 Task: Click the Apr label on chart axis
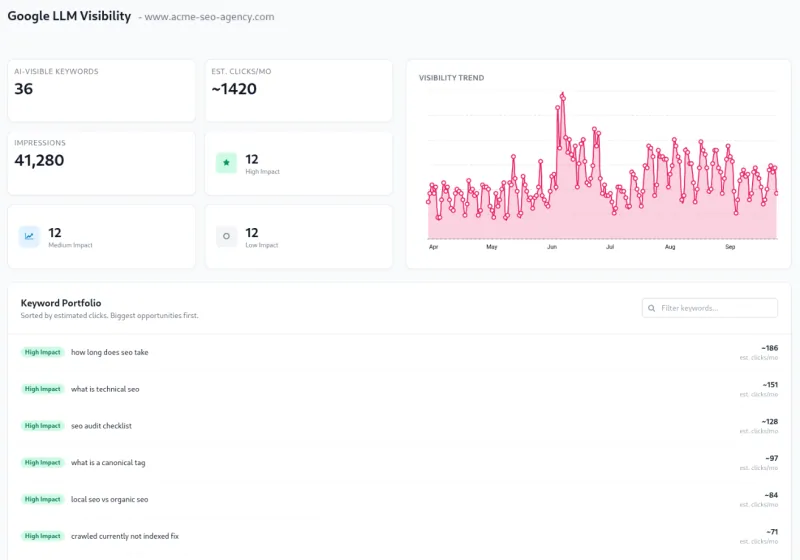pyautogui.click(x=434, y=247)
